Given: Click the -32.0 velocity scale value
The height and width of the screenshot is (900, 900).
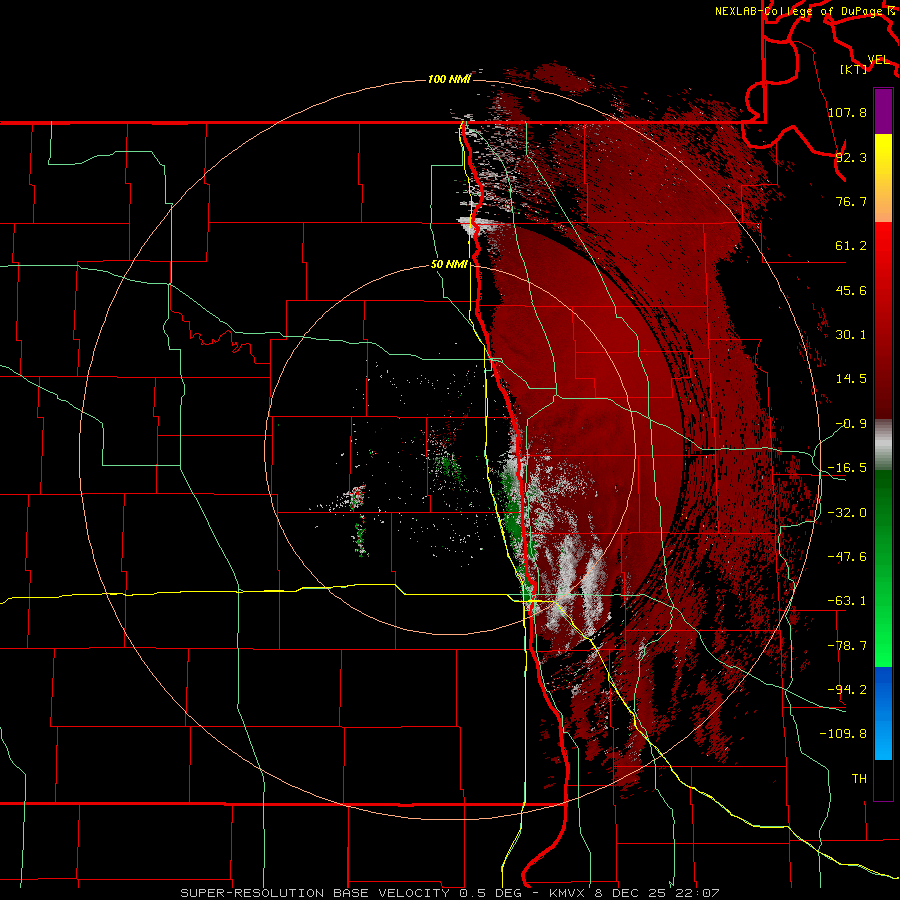Looking at the screenshot, I should 847,513.
